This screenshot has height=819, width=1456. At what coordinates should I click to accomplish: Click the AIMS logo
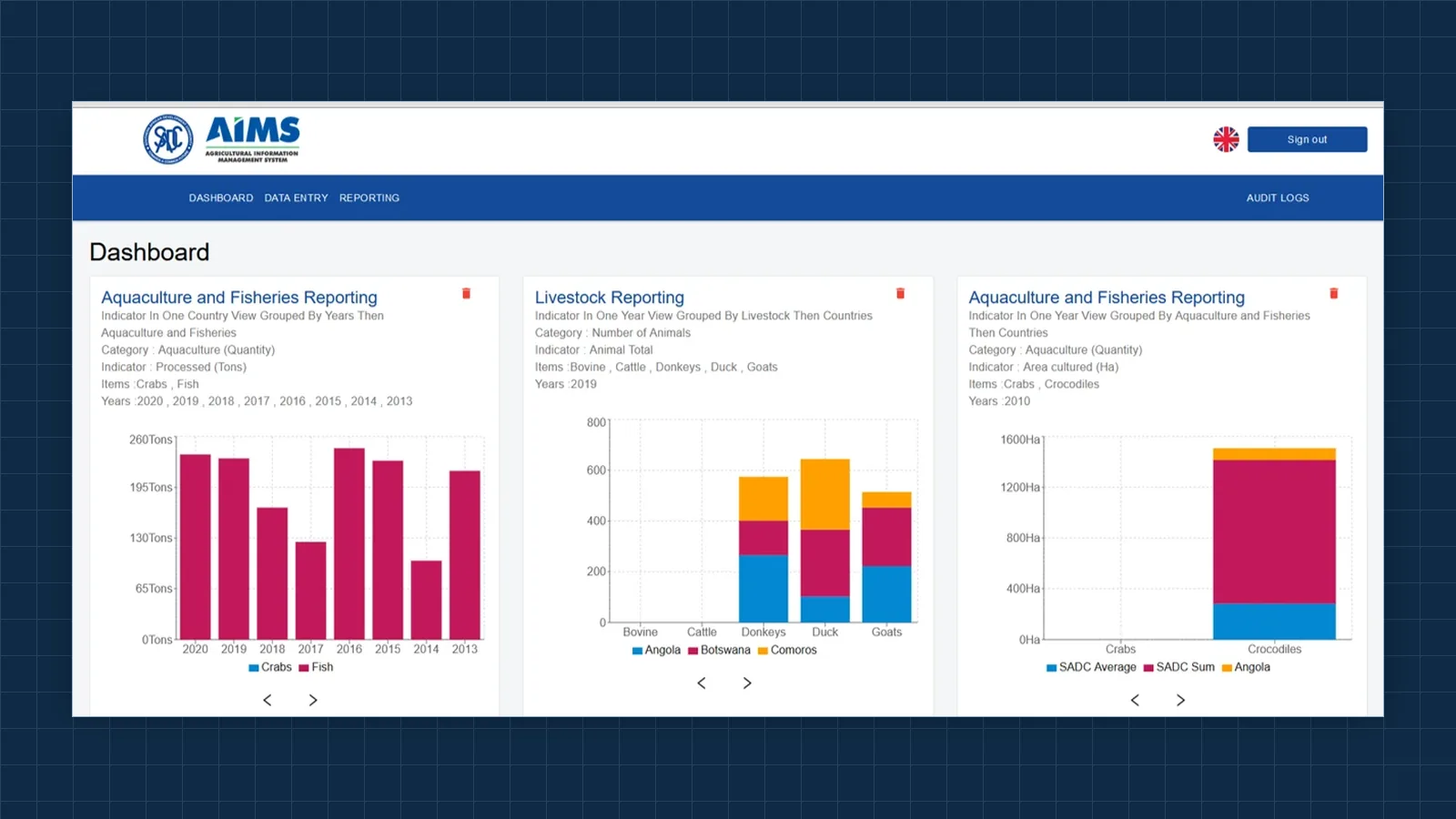click(253, 139)
